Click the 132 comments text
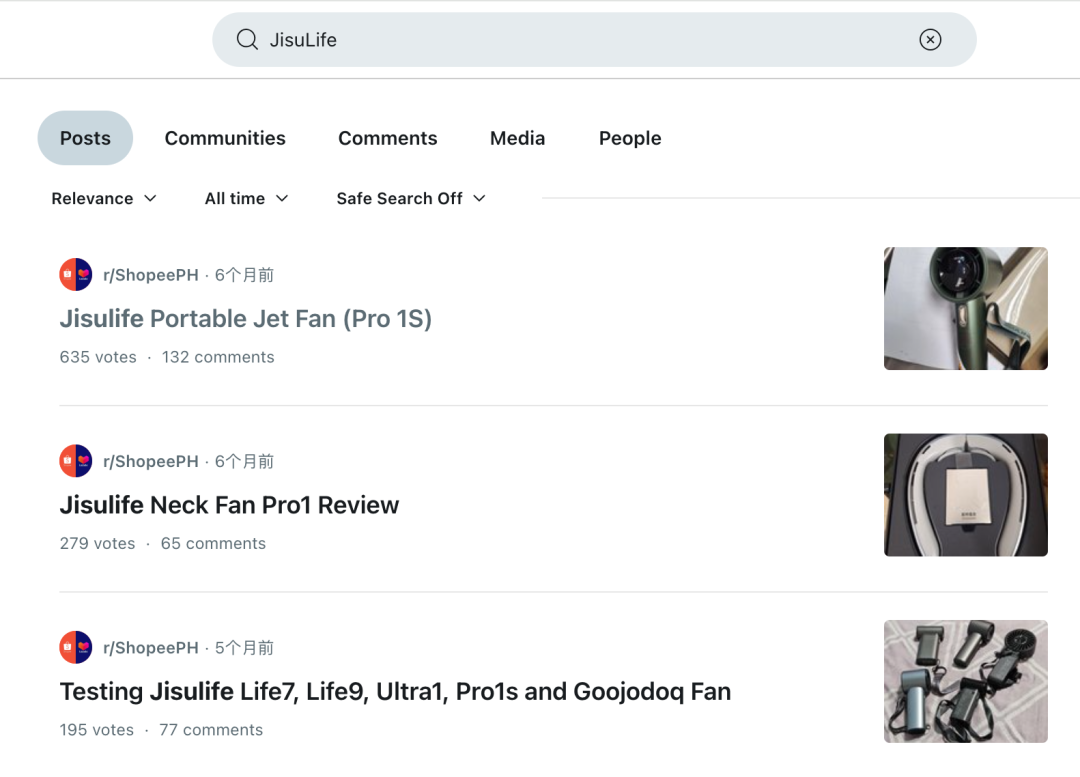1080x777 pixels. (218, 357)
